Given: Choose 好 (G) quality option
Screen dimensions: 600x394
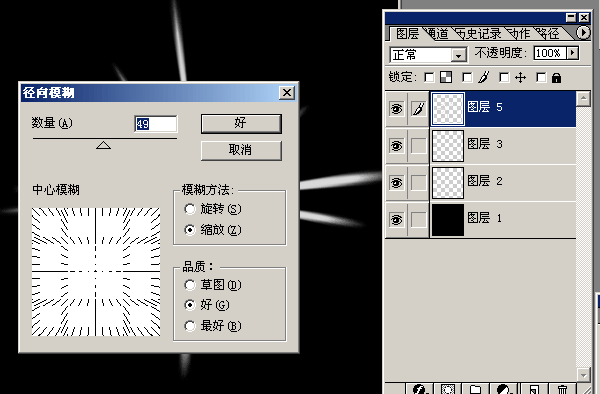Looking at the screenshot, I should click(190, 305).
